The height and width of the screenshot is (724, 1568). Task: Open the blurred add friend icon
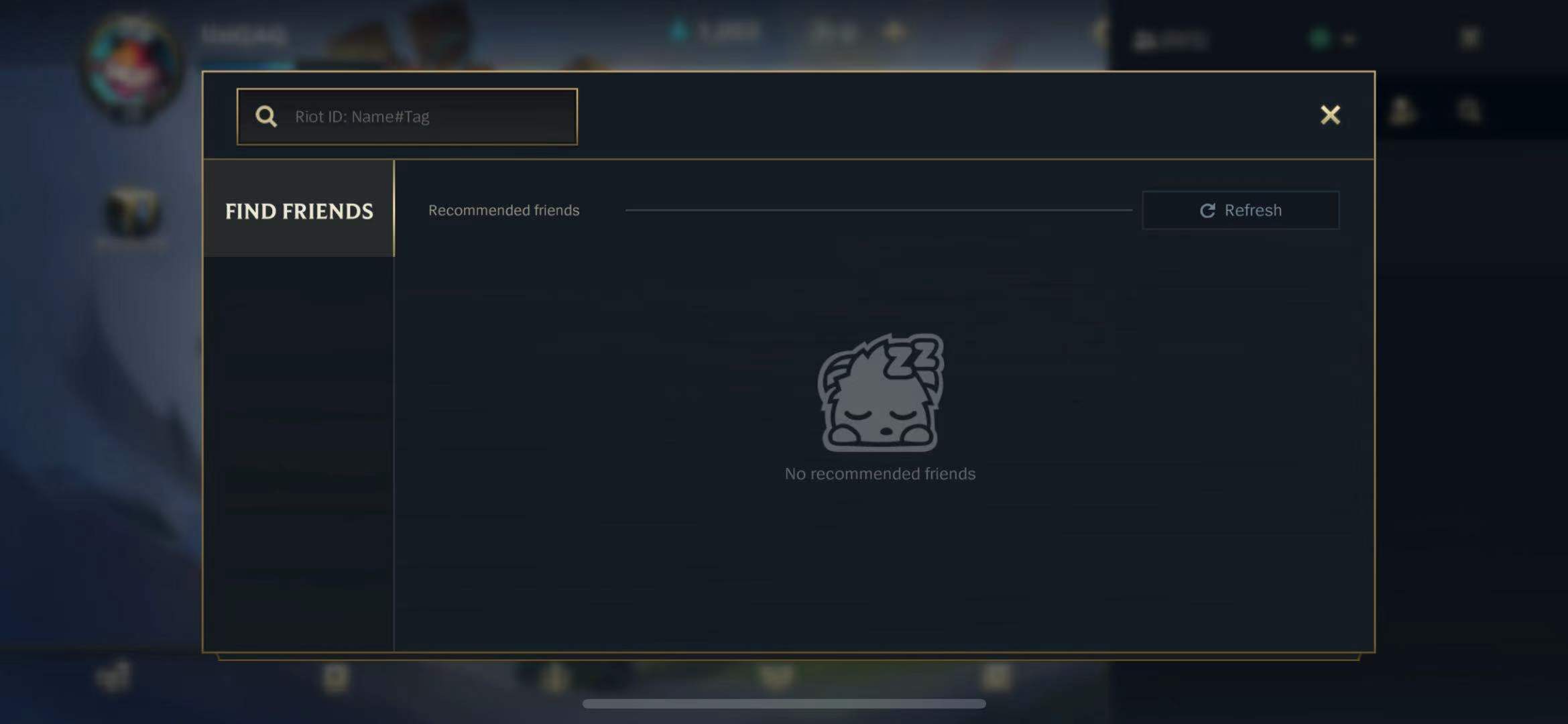1402,111
